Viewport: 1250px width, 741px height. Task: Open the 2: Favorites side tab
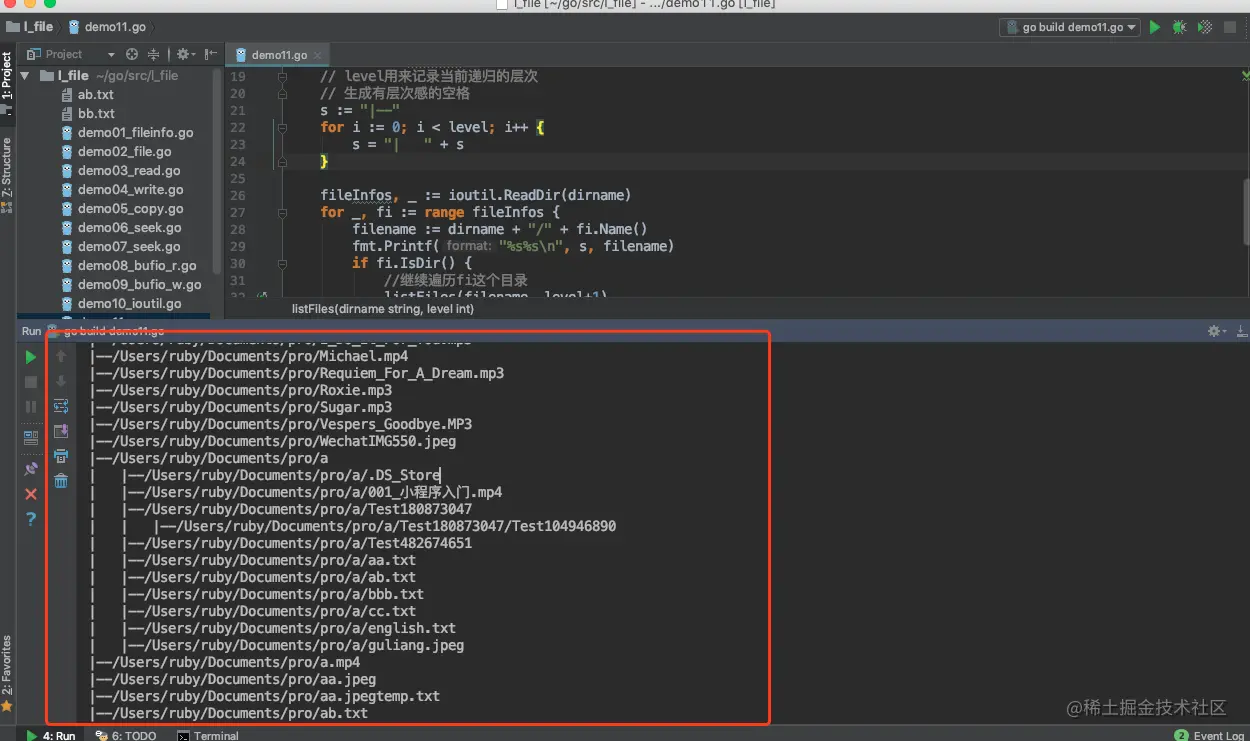coord(7,672)
